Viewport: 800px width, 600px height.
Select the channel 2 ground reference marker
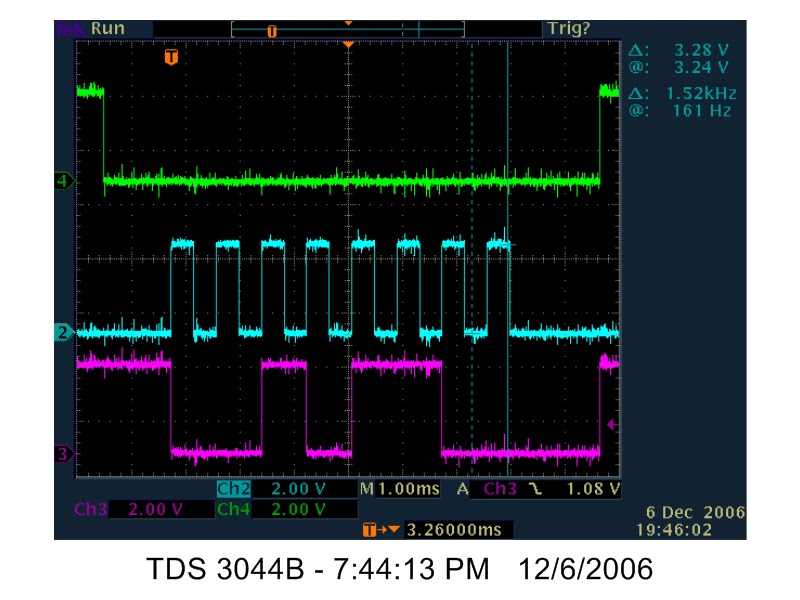pyautogui.click(x=62, y=333)
